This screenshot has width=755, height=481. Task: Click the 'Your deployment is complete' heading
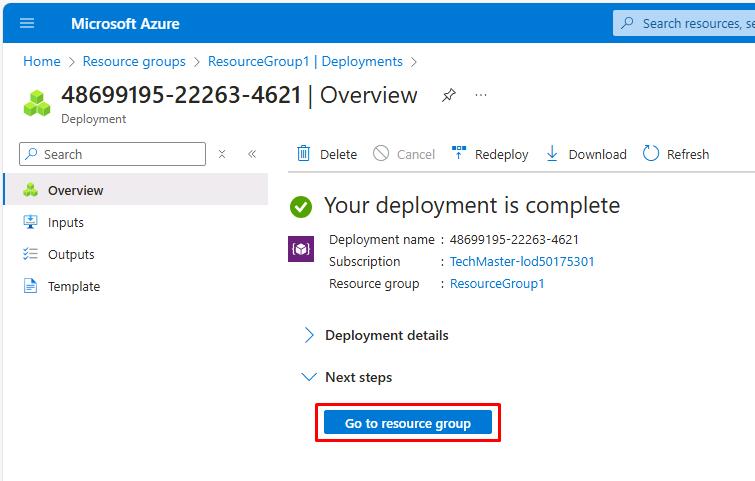click(x=472, y=206)
